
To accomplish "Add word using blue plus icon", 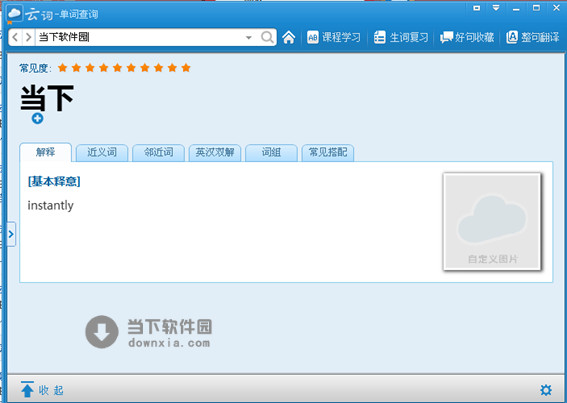I will 37,118.
